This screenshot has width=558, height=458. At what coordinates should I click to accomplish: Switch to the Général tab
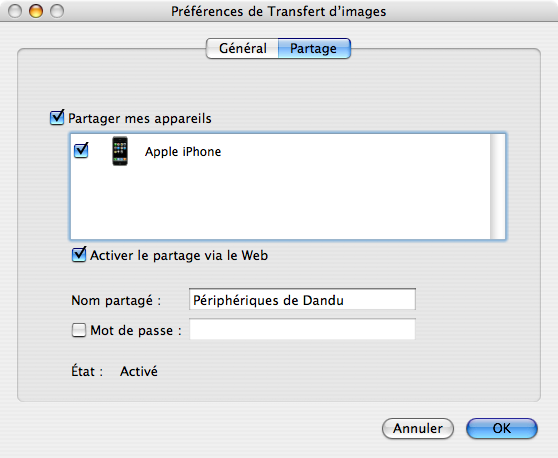click(x=242, y=48)
